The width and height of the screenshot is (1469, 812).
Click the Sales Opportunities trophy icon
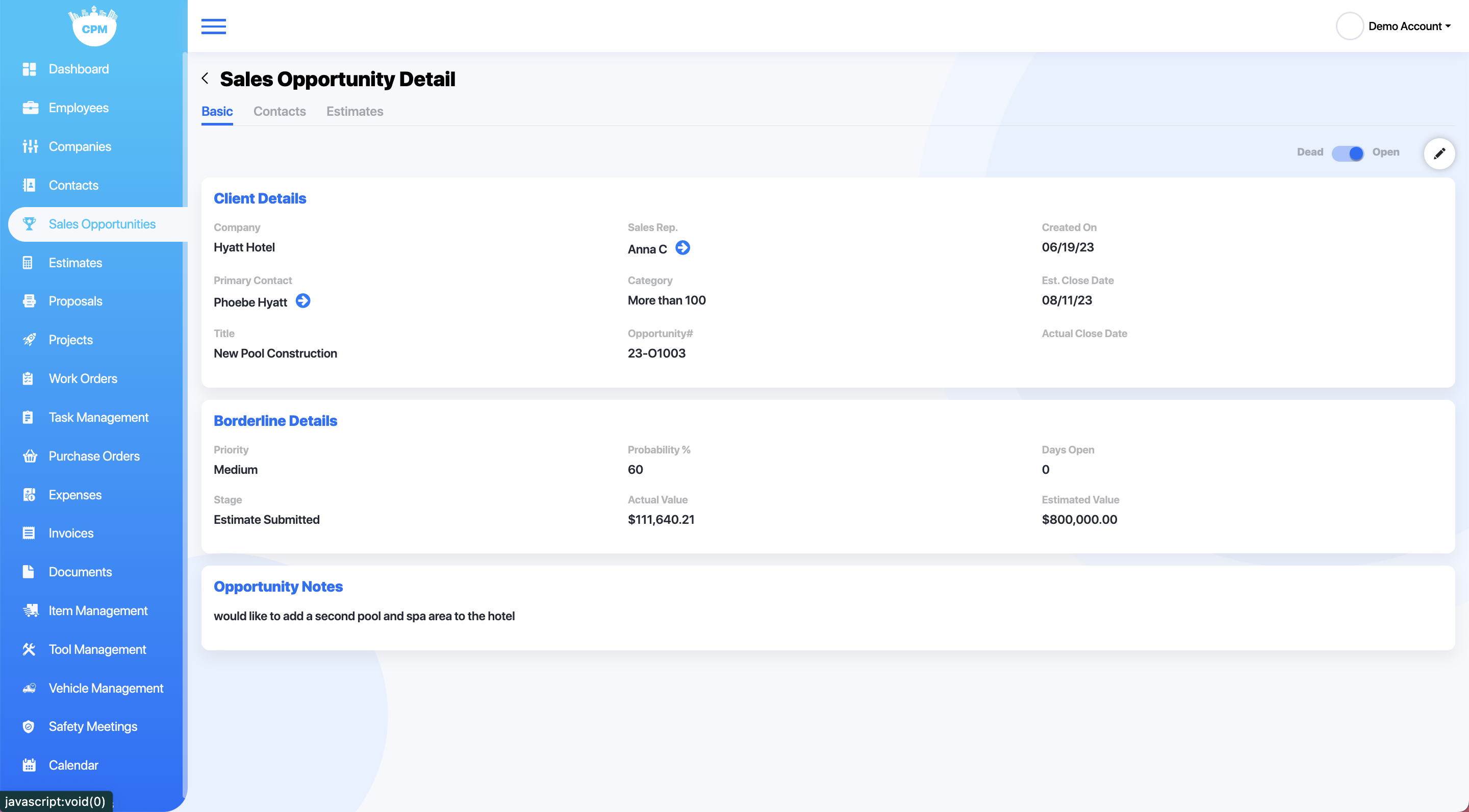(29, 224)
